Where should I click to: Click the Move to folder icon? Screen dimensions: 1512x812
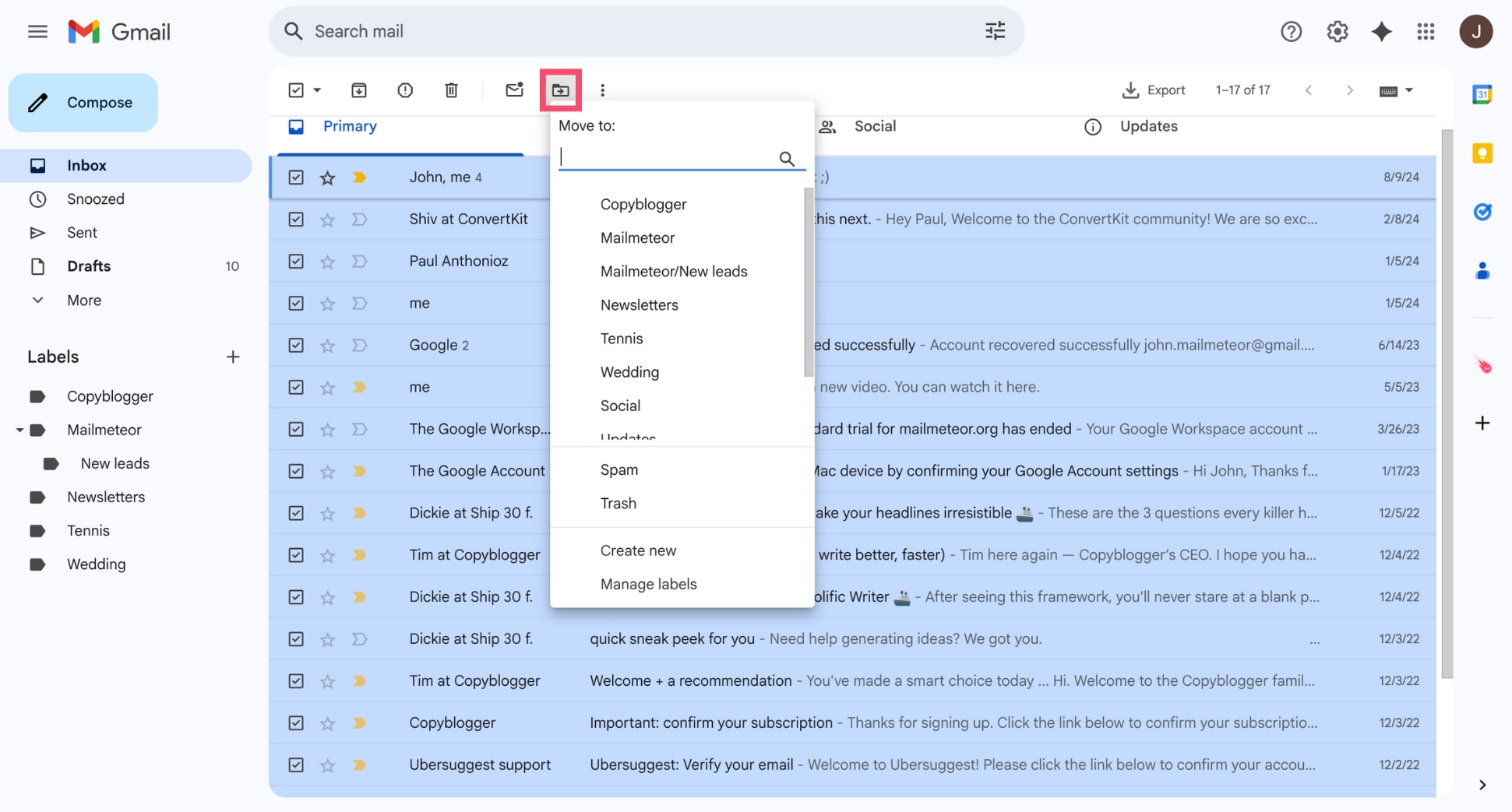coord(561,90)
